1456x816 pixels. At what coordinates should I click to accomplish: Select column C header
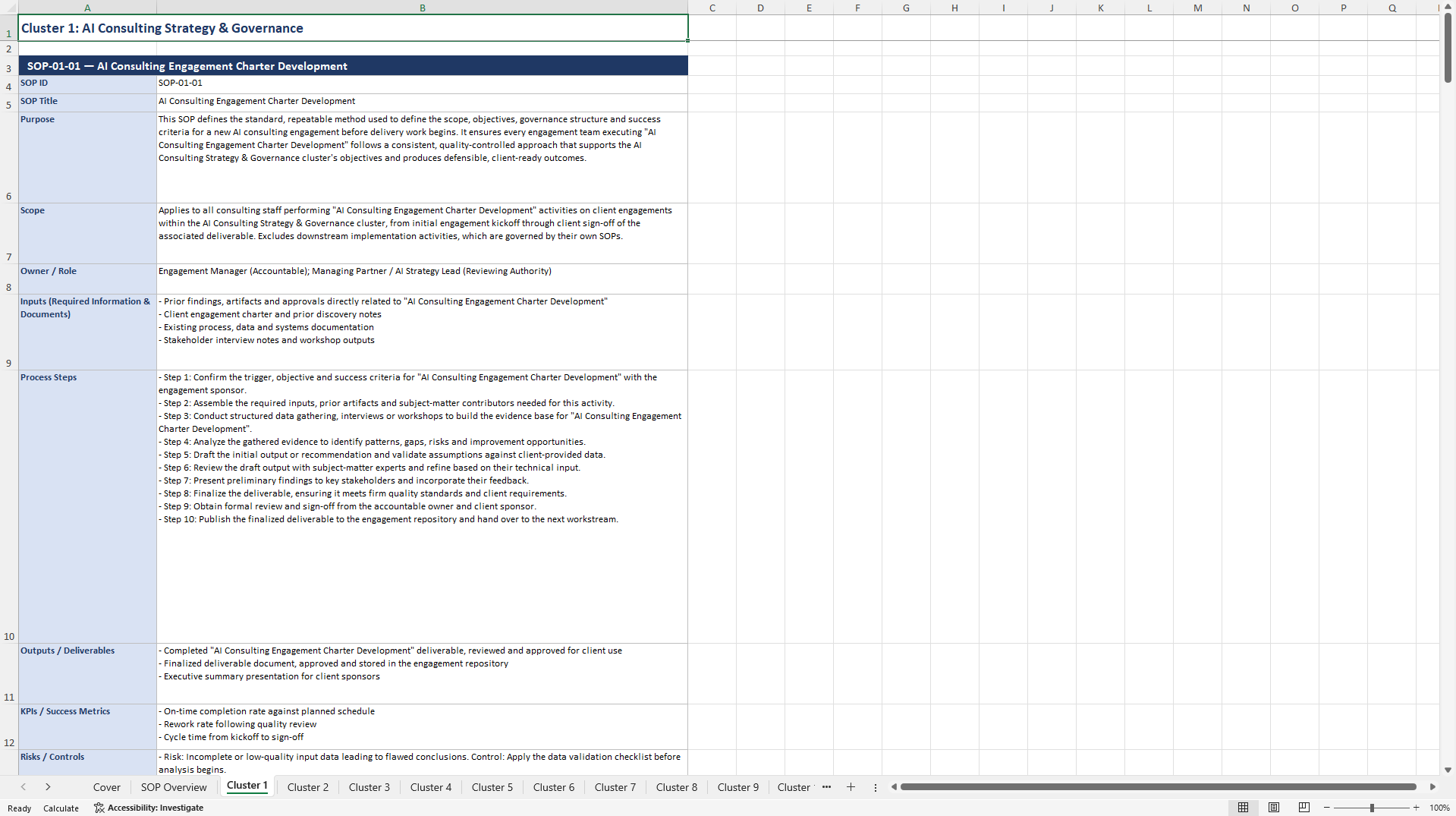click(712, 8)
